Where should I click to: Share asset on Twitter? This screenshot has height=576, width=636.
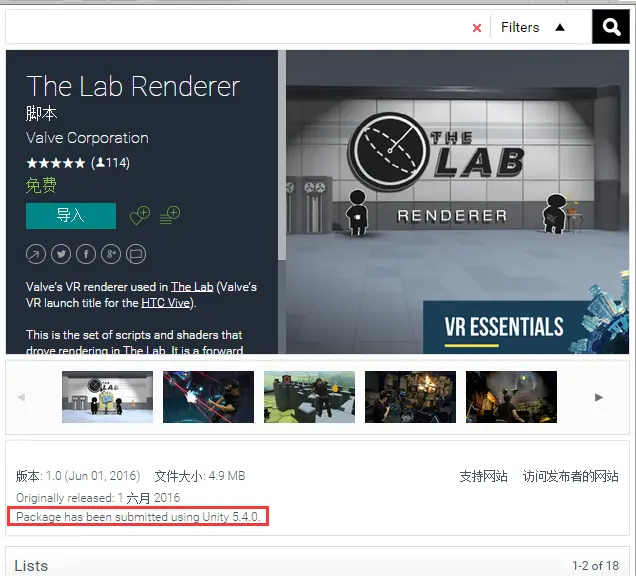point(61,254)
